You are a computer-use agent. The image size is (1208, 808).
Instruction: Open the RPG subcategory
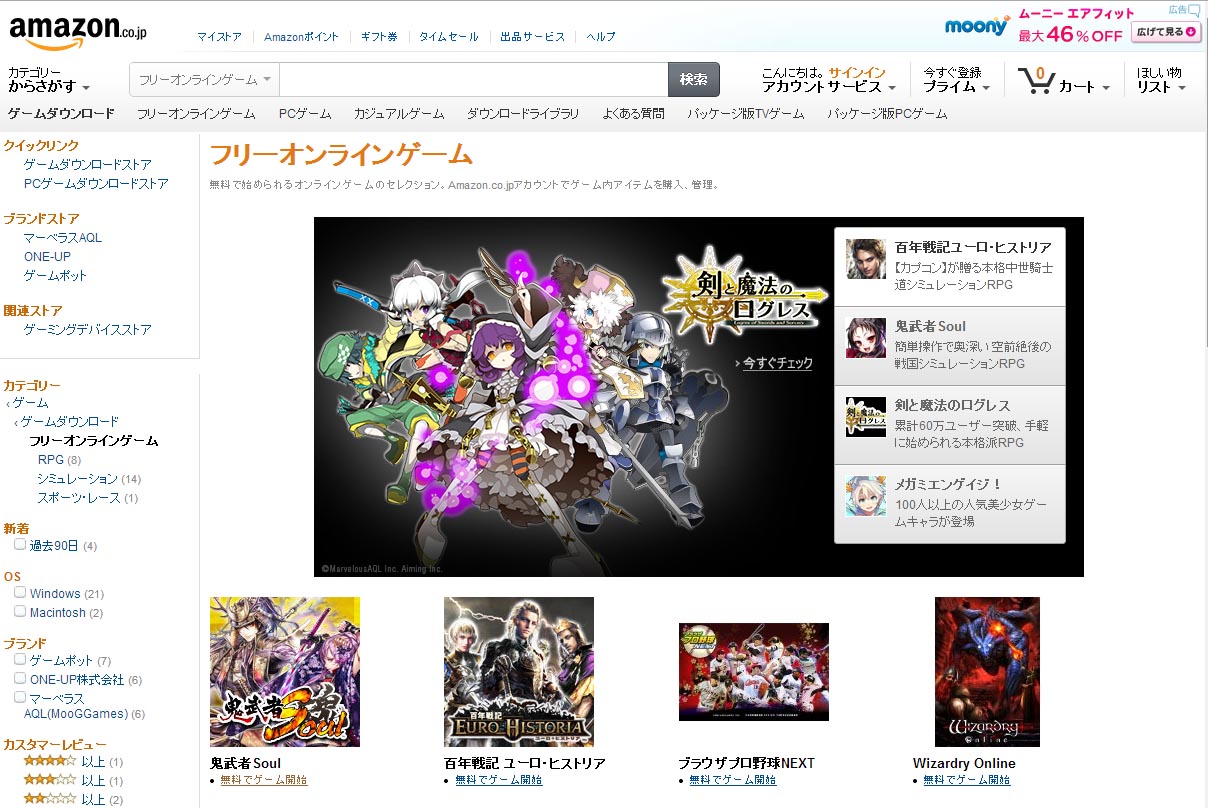tap(51, 460)
